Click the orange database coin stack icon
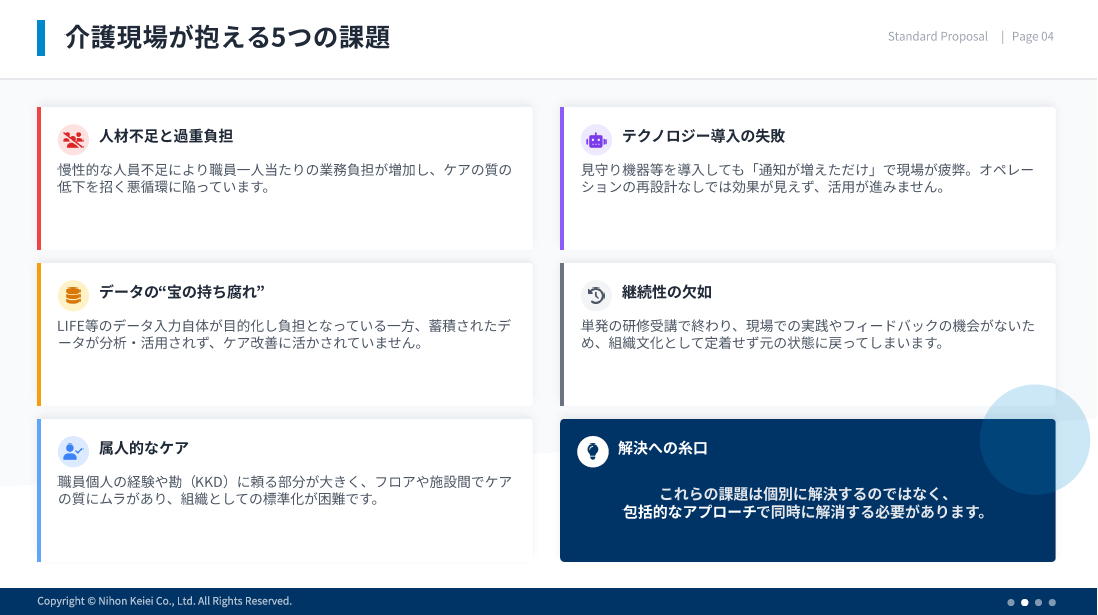Viewport: 1098px width, 615px height. click(x=73, y=294)
